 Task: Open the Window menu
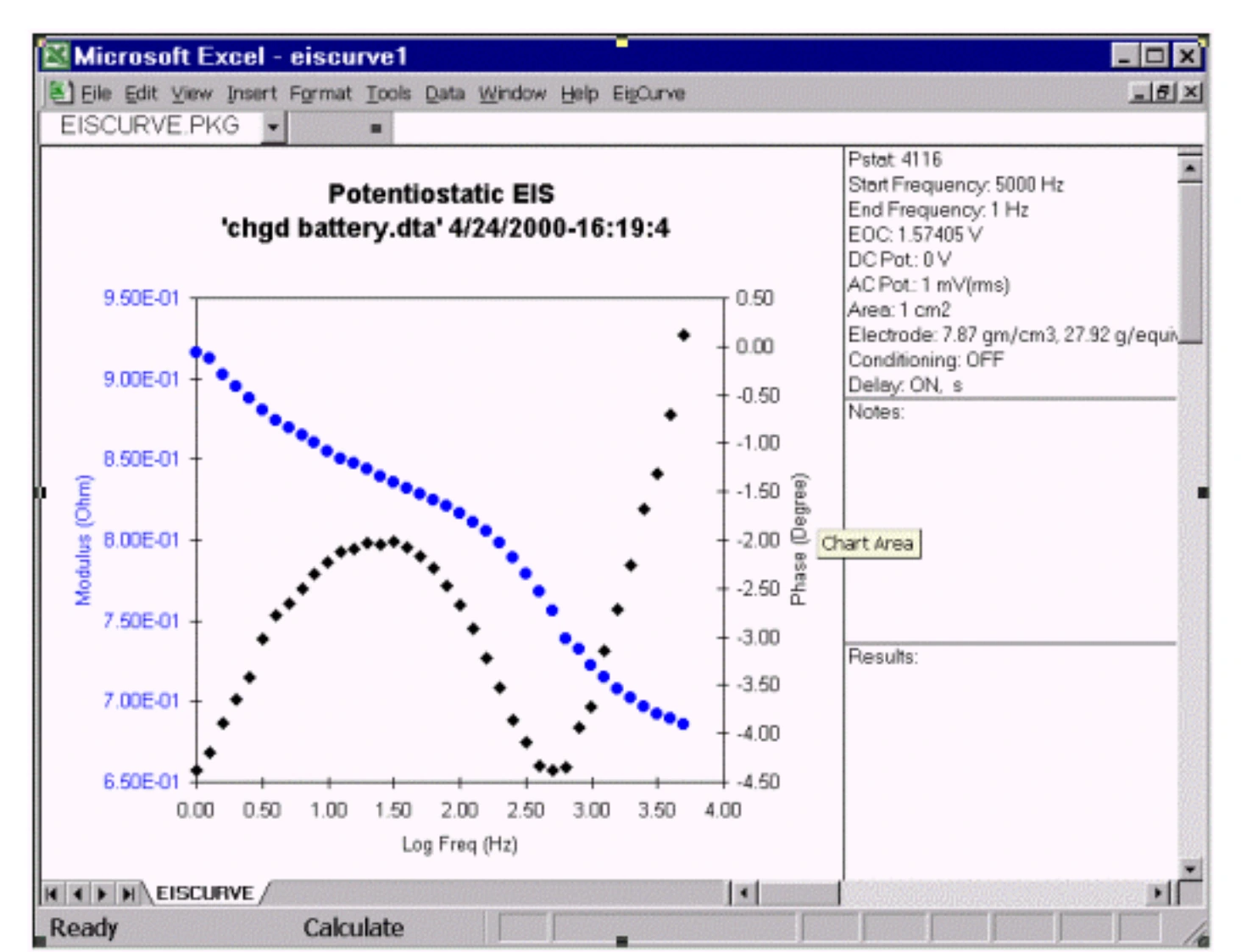(512, 93)
